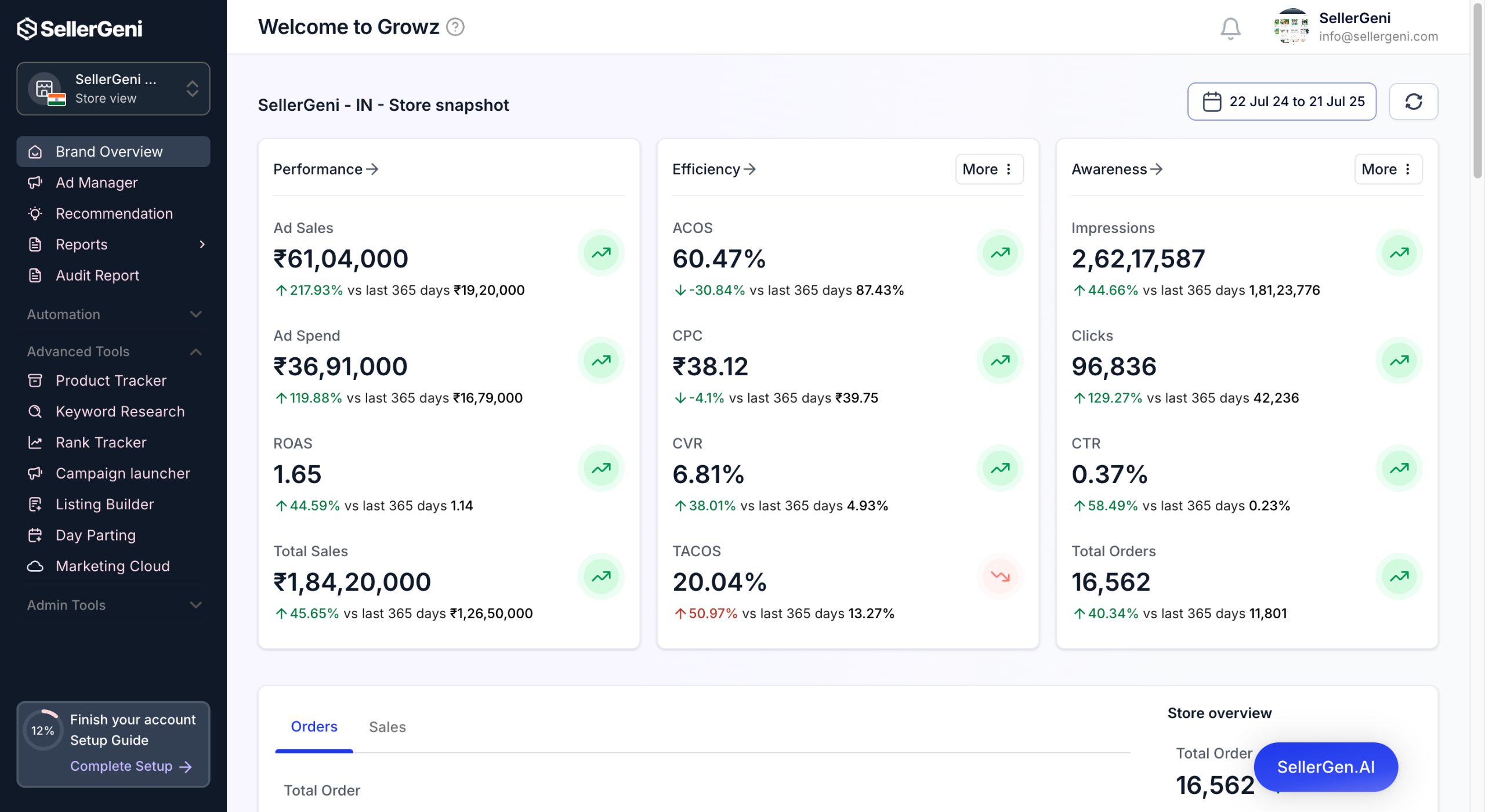Image resolution: width=1485 pixels, height=812 pixels.
Task: Open the SellerGen.AI assistant button
Action: (1325, 767)
